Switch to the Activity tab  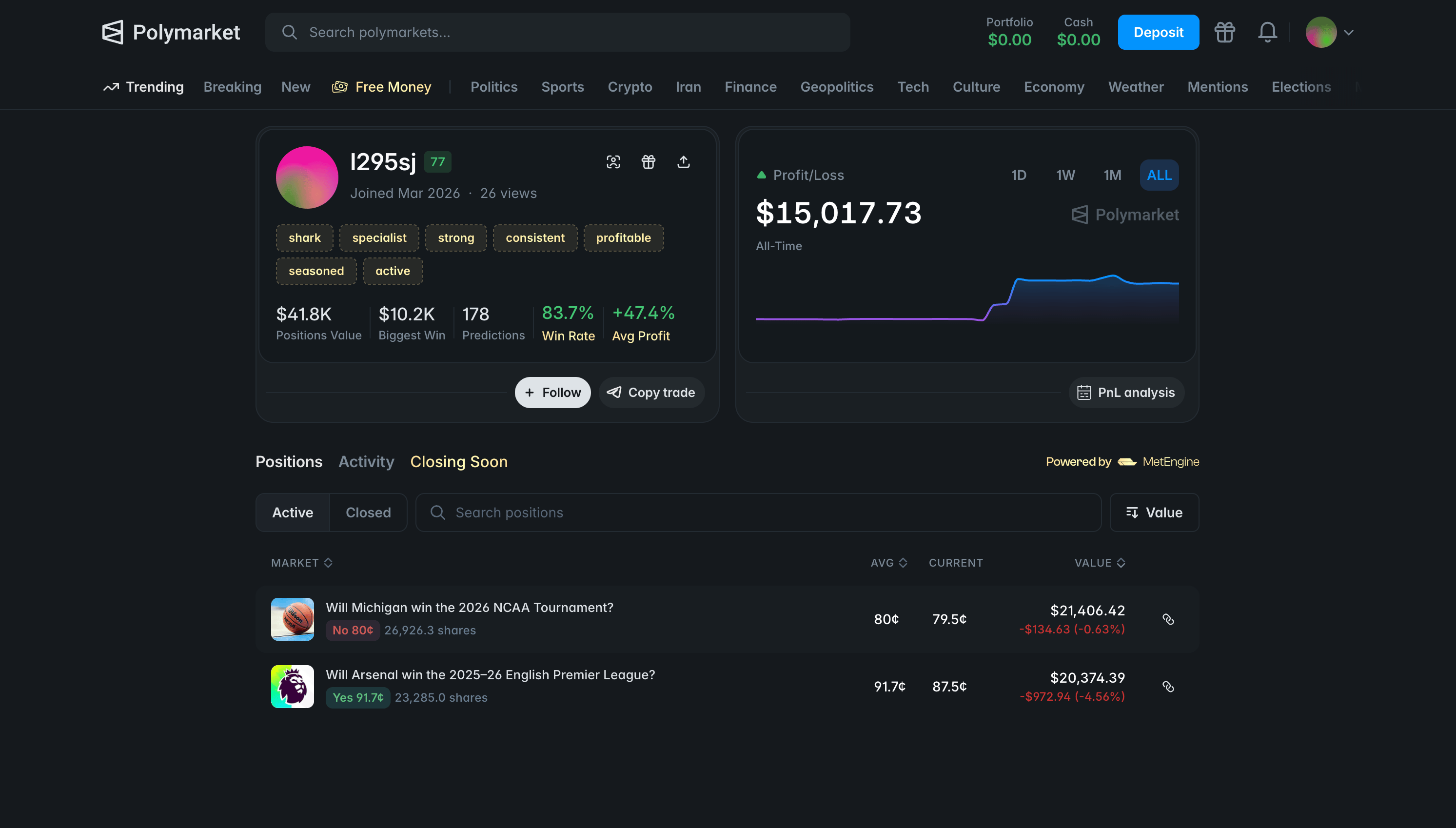tap(366, 462)
